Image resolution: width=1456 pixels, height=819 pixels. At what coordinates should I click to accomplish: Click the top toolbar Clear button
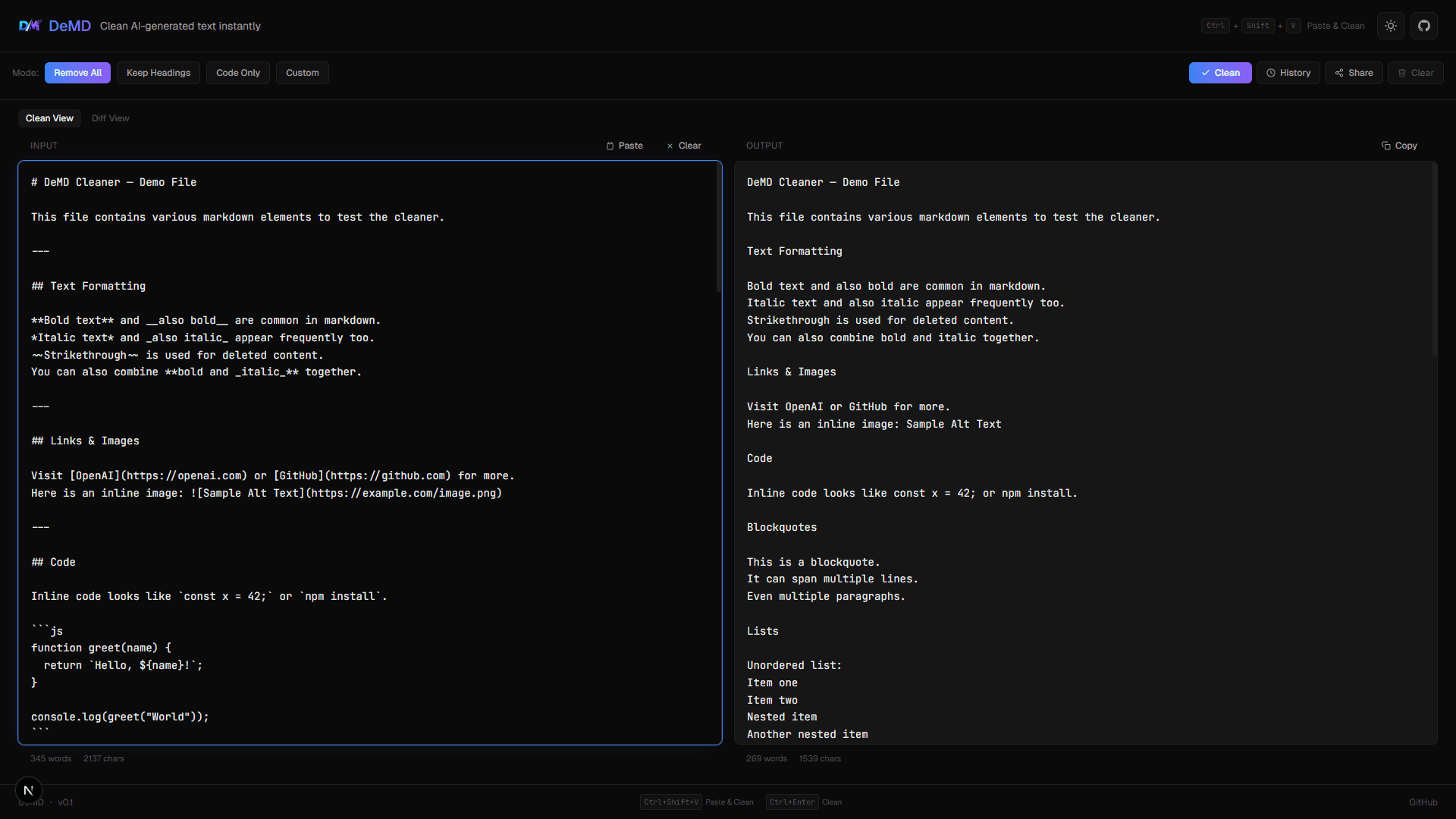tap(1415, 73)
